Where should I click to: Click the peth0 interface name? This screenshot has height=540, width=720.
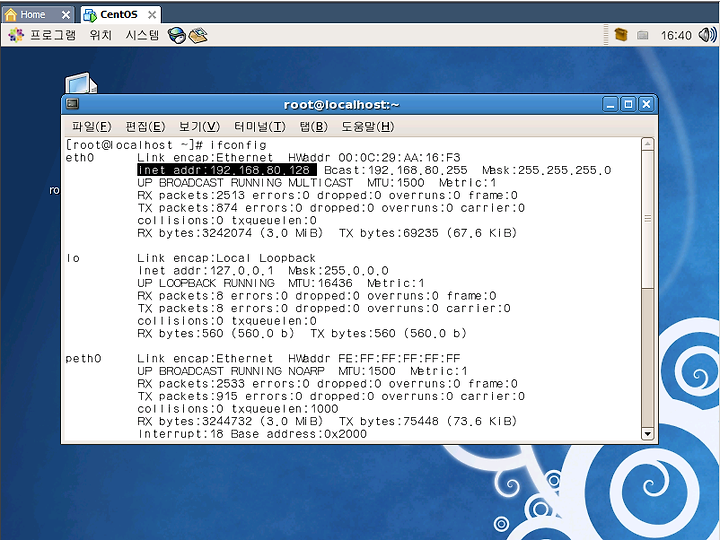tap(83, 359)
